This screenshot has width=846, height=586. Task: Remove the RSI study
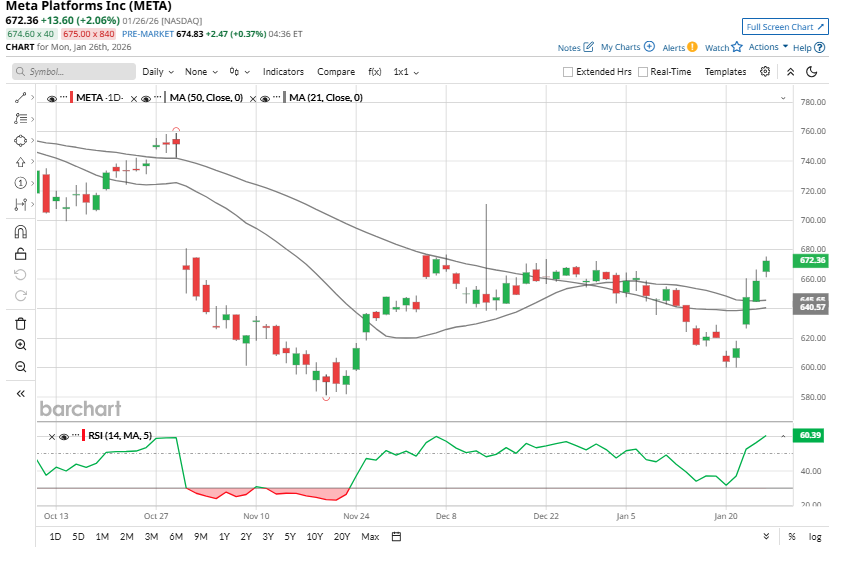pyautogui.click(x=52, y=437)
